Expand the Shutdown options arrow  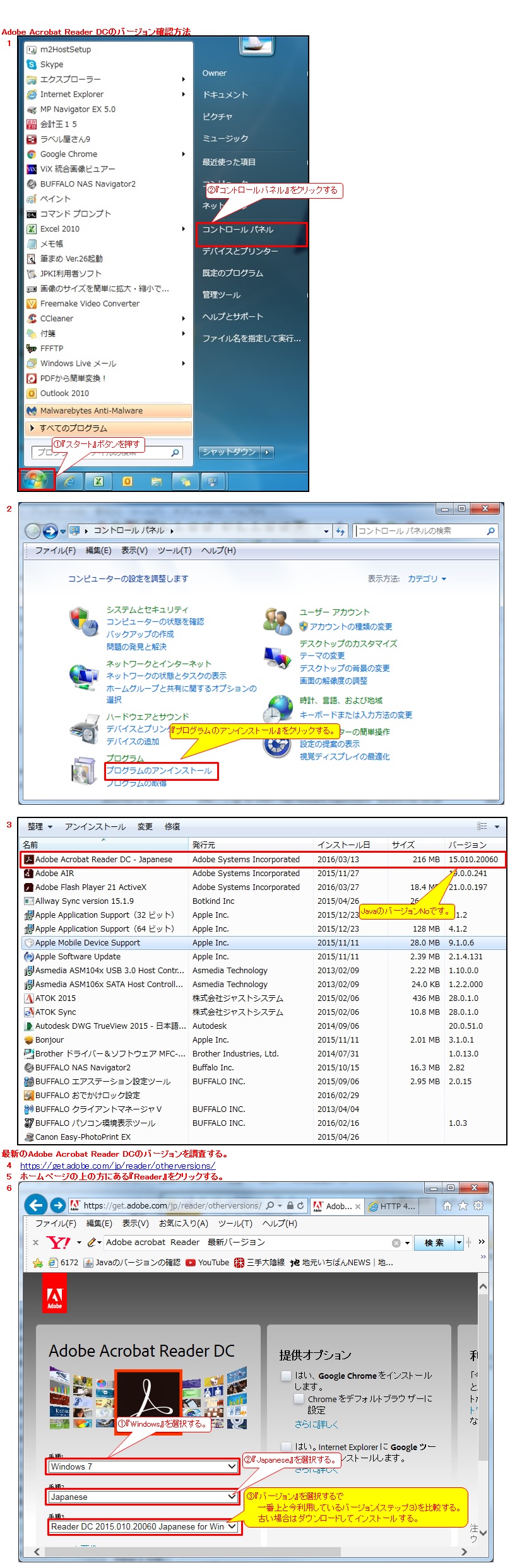point(267,452)
